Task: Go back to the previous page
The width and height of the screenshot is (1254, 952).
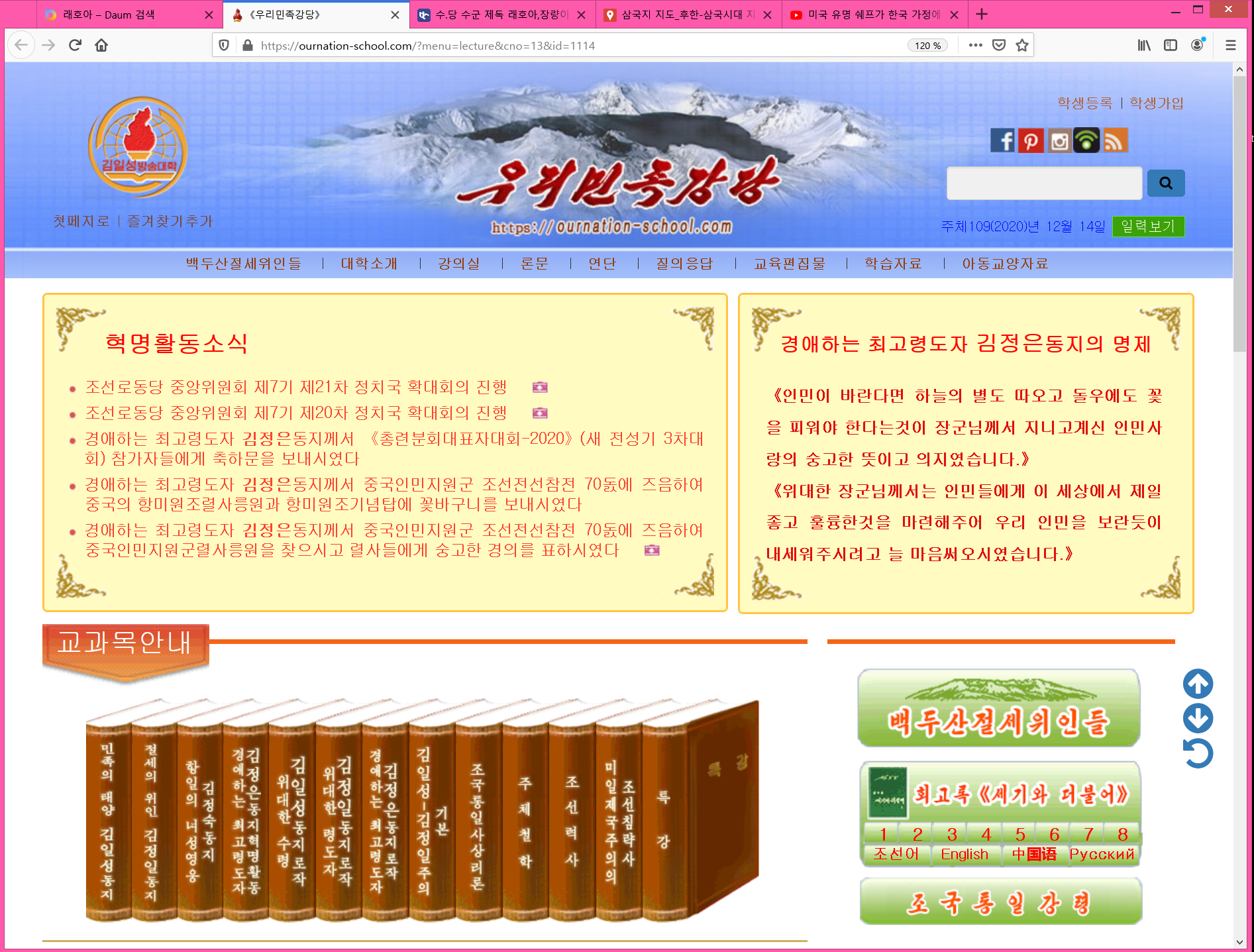Action: (x=21, y=45)
